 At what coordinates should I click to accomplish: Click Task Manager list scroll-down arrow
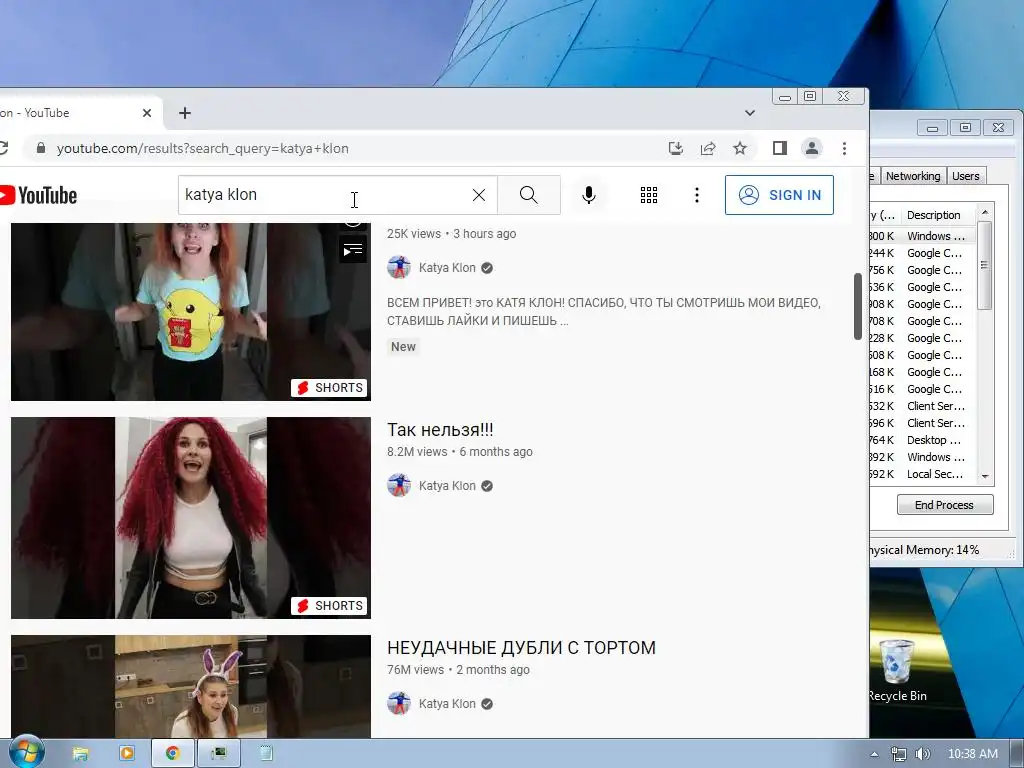pos(985,477)
